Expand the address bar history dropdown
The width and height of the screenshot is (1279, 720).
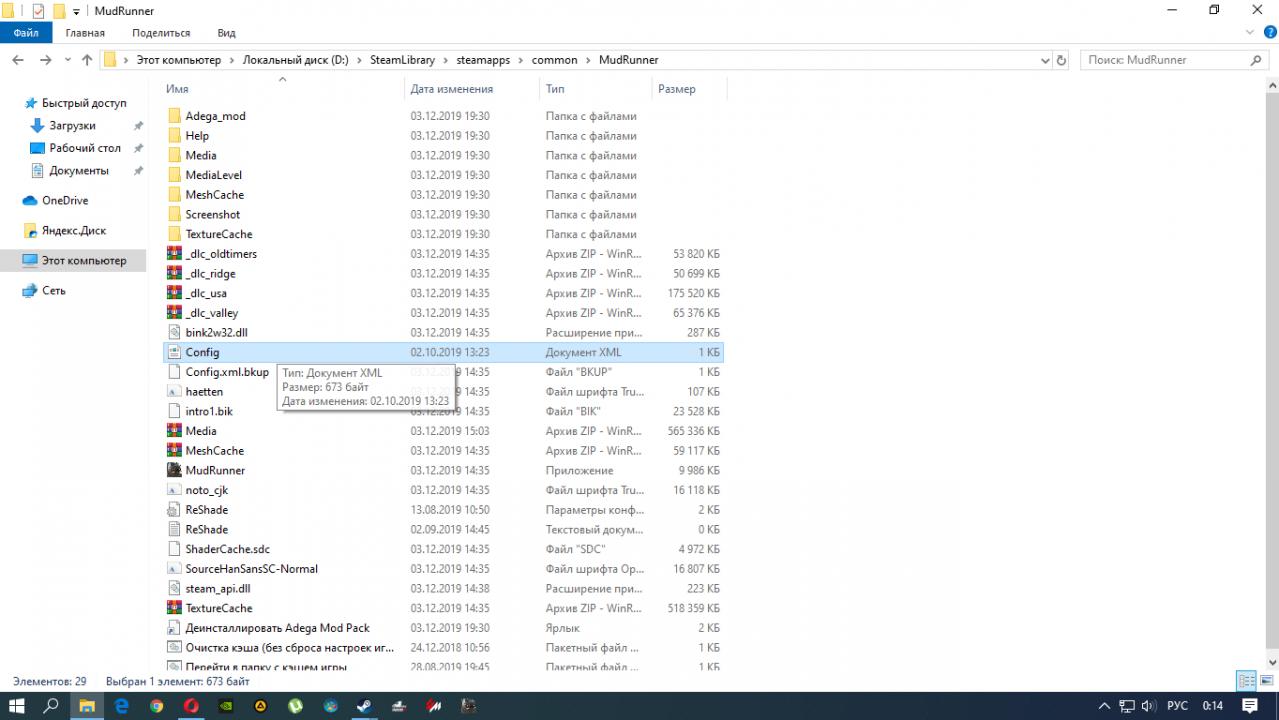[x=1043, y=60]
